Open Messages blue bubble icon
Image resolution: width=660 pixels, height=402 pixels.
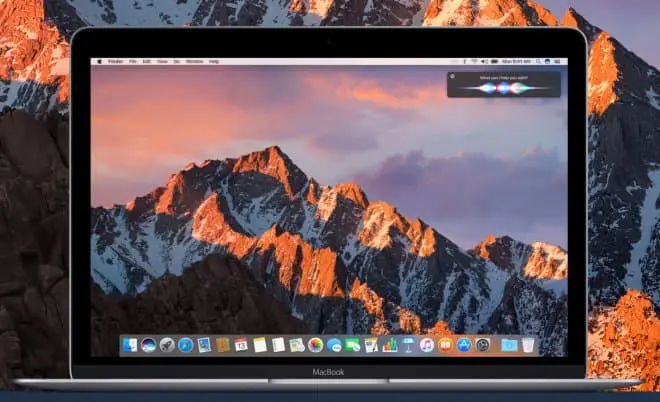tap(334, 345)
